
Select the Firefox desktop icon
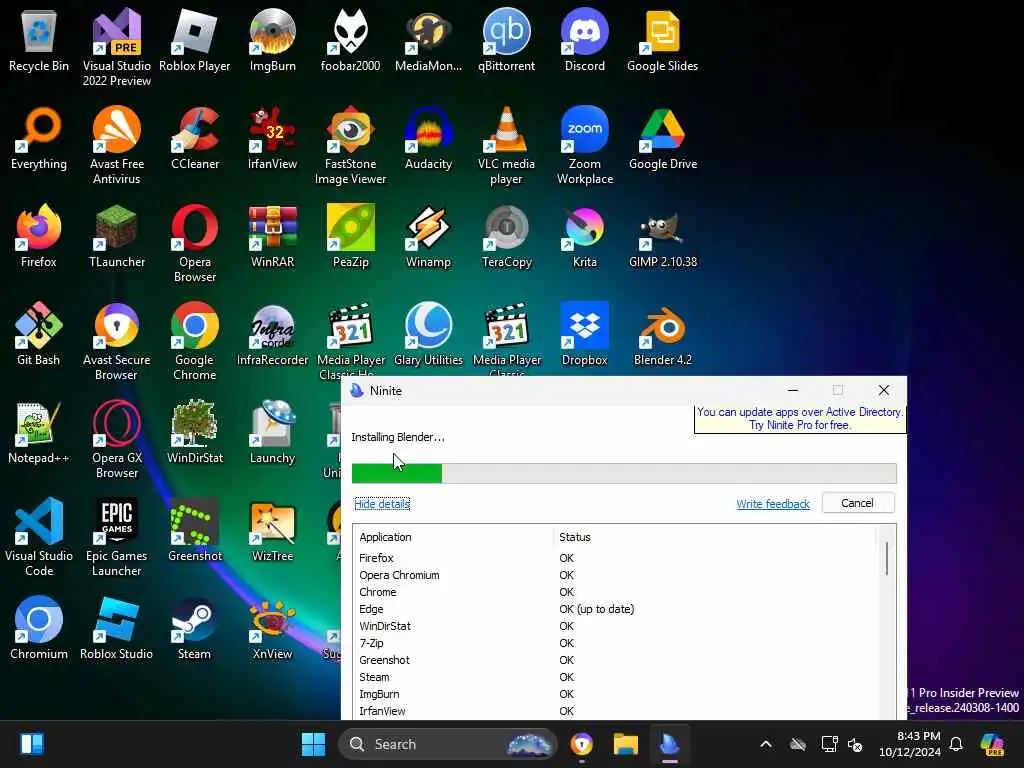click(39, 236)
